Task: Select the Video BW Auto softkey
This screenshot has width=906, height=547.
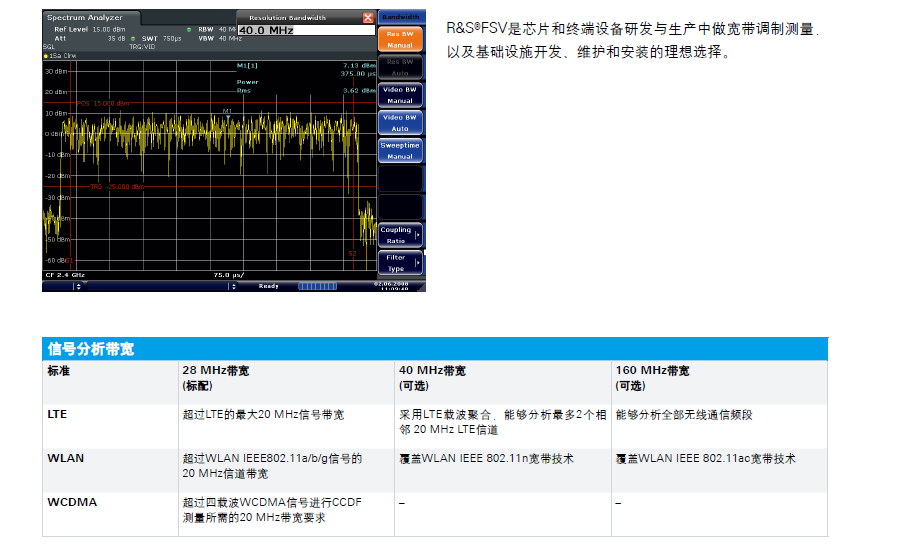Action: coord(400,123)
